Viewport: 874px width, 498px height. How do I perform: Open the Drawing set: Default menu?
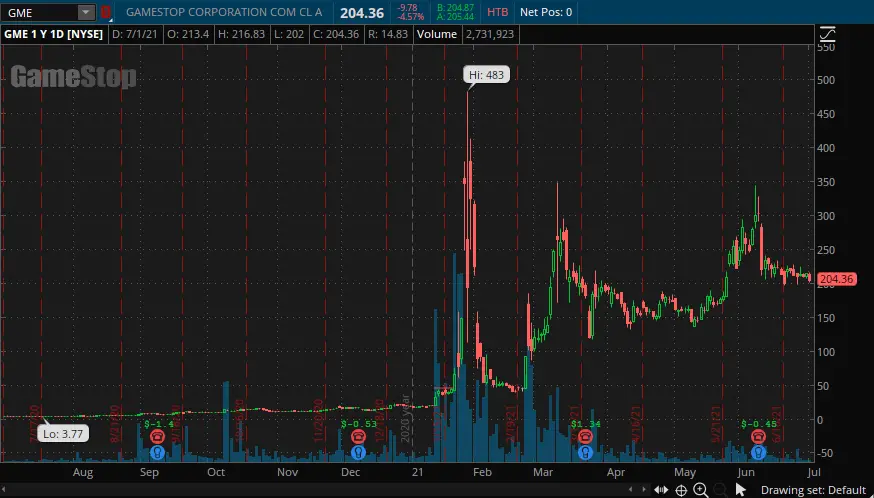pos(813,491)
